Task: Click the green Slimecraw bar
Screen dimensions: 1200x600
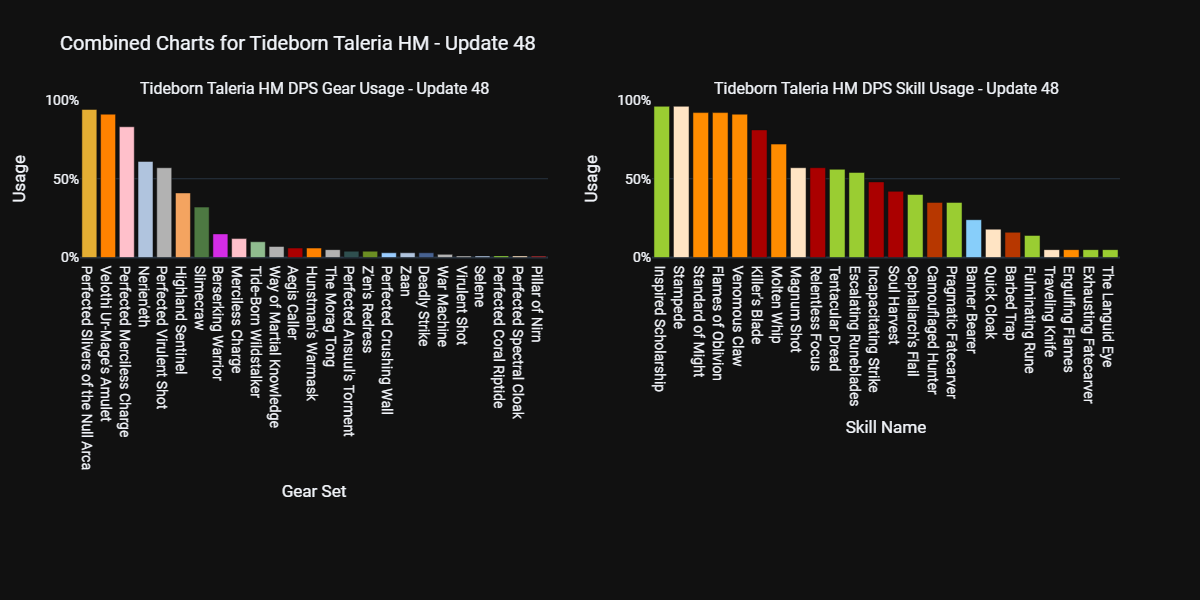Action: (202, 232)
